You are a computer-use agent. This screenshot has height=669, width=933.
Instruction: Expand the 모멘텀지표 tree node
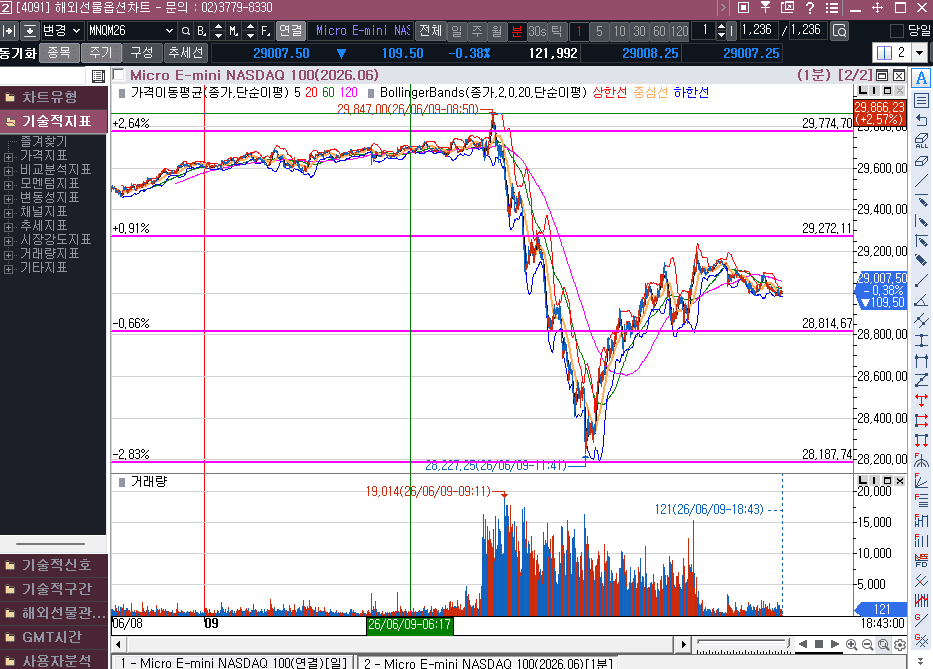[8, 185]
